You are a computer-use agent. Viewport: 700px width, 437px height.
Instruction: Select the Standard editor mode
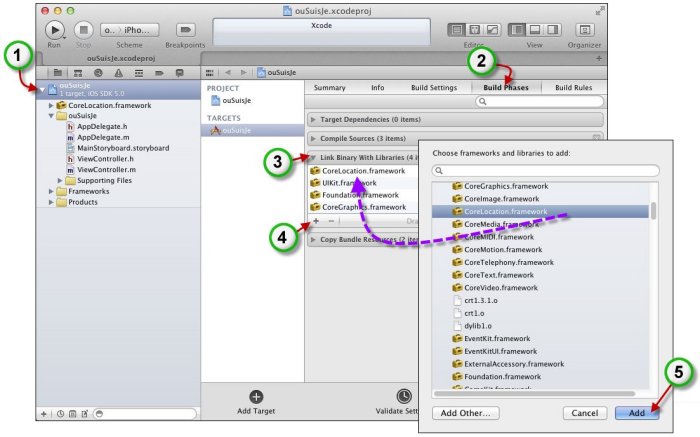click(x=457, y=30)
